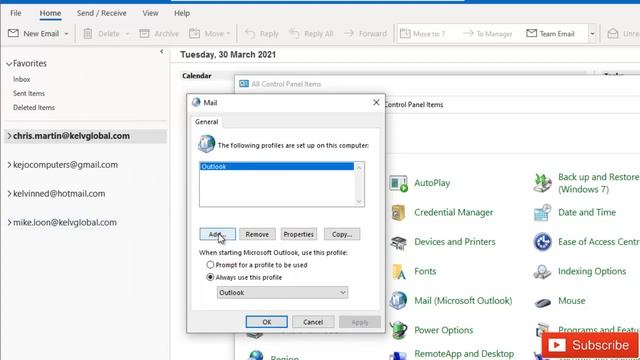Open RemoteApp and Desktop link
The width and height of the screenshot is (640, 360).
point(464,353)
